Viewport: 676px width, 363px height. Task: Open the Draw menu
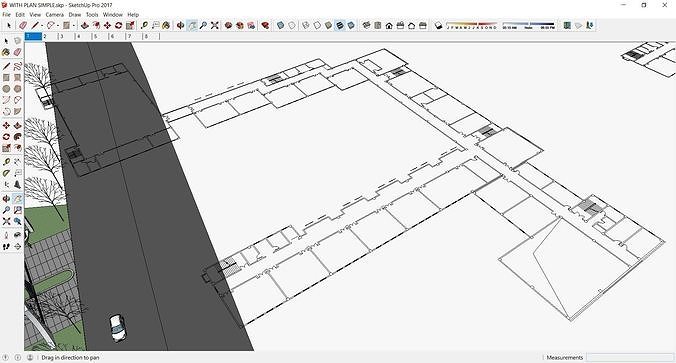pos(75,15)
